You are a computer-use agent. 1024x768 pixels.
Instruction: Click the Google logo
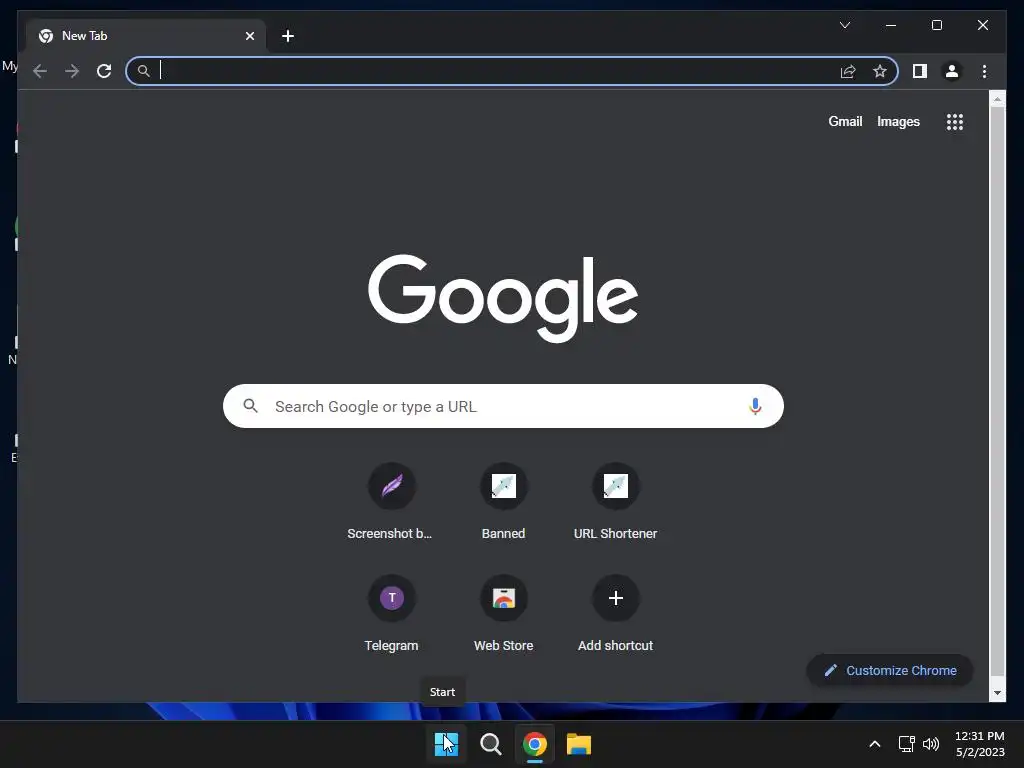point(503,298)
